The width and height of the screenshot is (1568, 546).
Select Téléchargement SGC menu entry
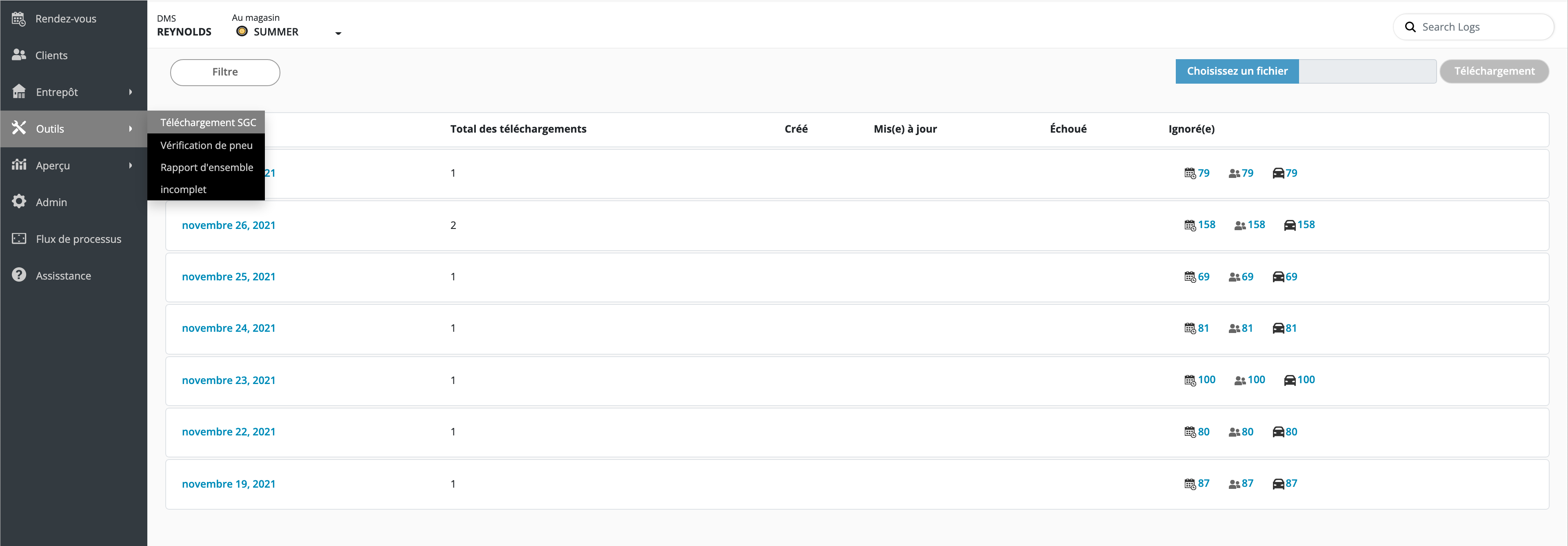(x=208, y=122)
